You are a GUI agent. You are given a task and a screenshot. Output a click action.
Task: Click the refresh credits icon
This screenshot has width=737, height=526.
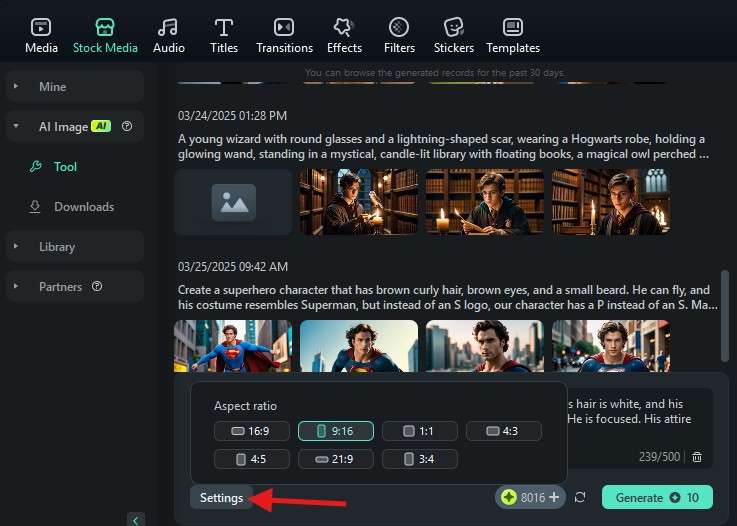580,497
